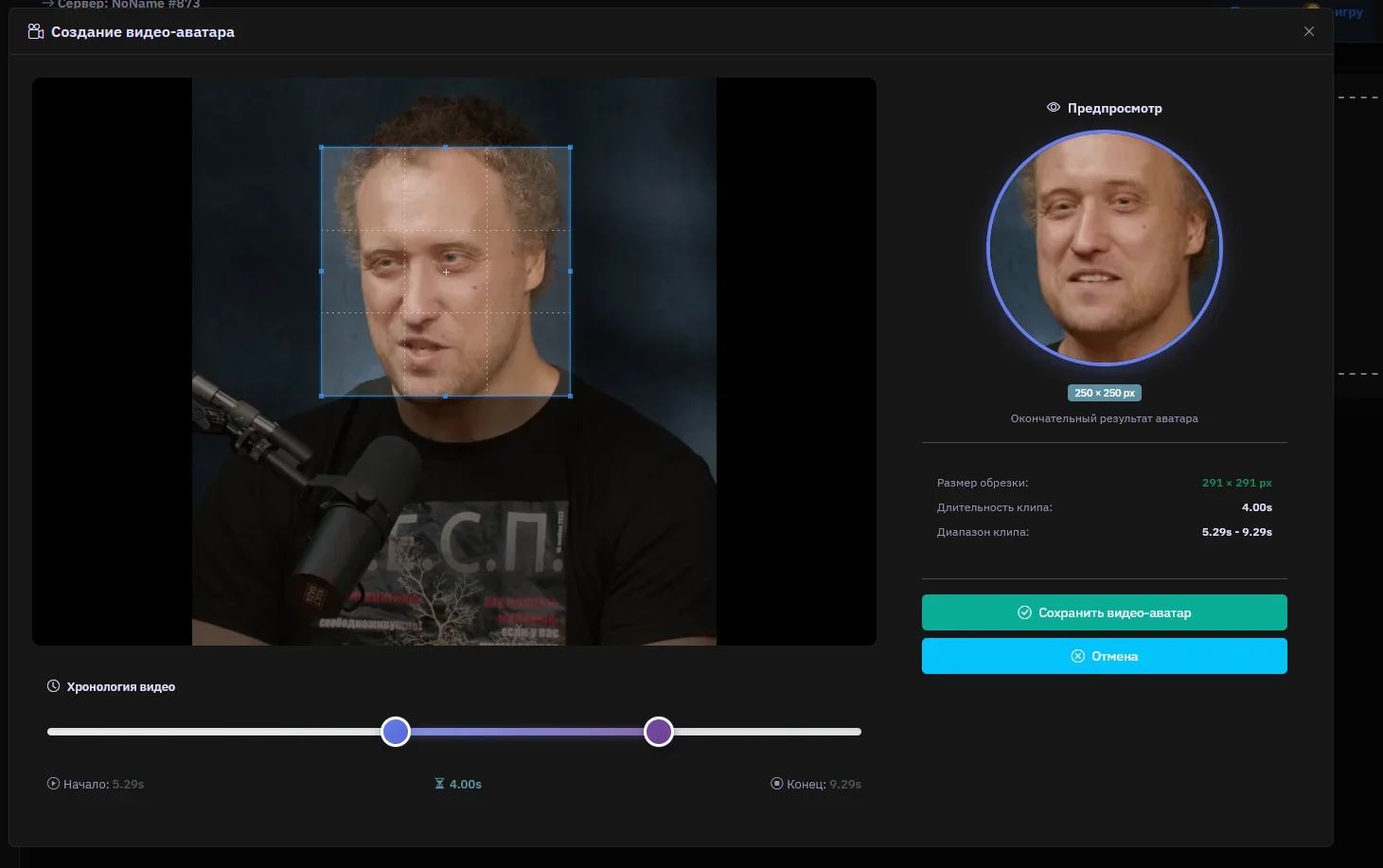Click the top-left crop box corner handle

[322, 148]
